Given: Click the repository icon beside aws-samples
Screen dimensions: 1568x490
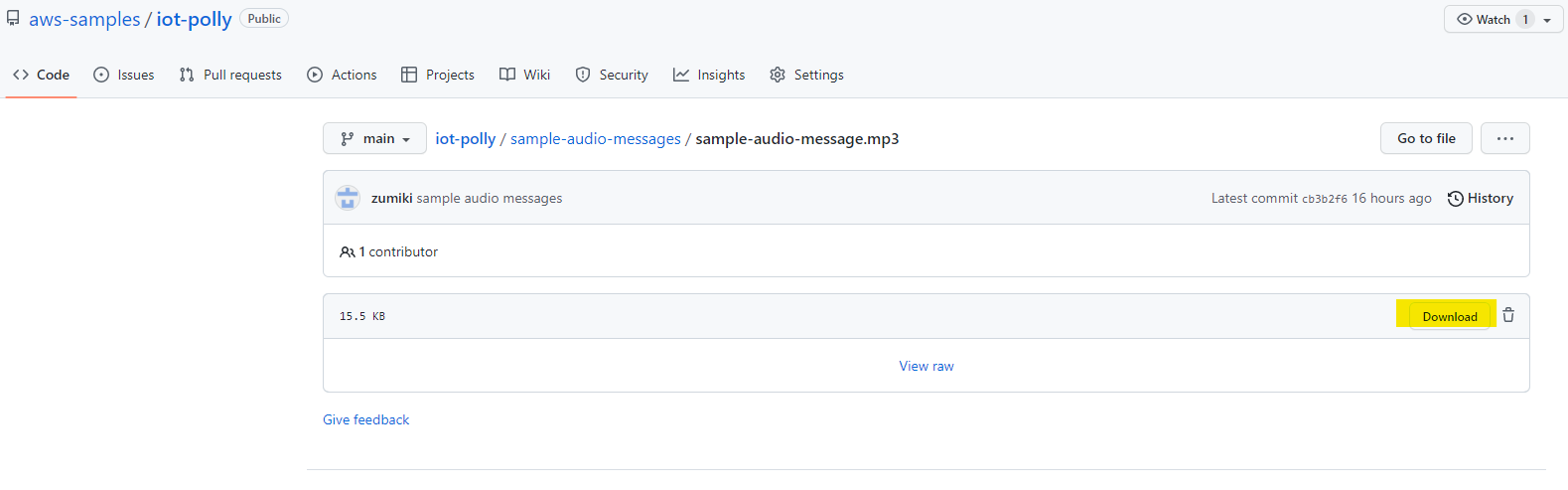Looking at the screenshot, I should (x=13, y=19).
